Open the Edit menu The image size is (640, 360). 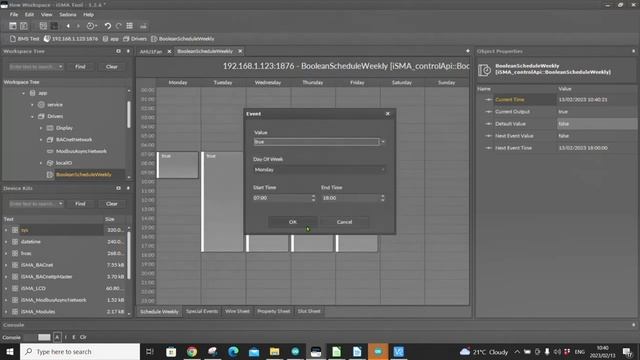[29, 14]
